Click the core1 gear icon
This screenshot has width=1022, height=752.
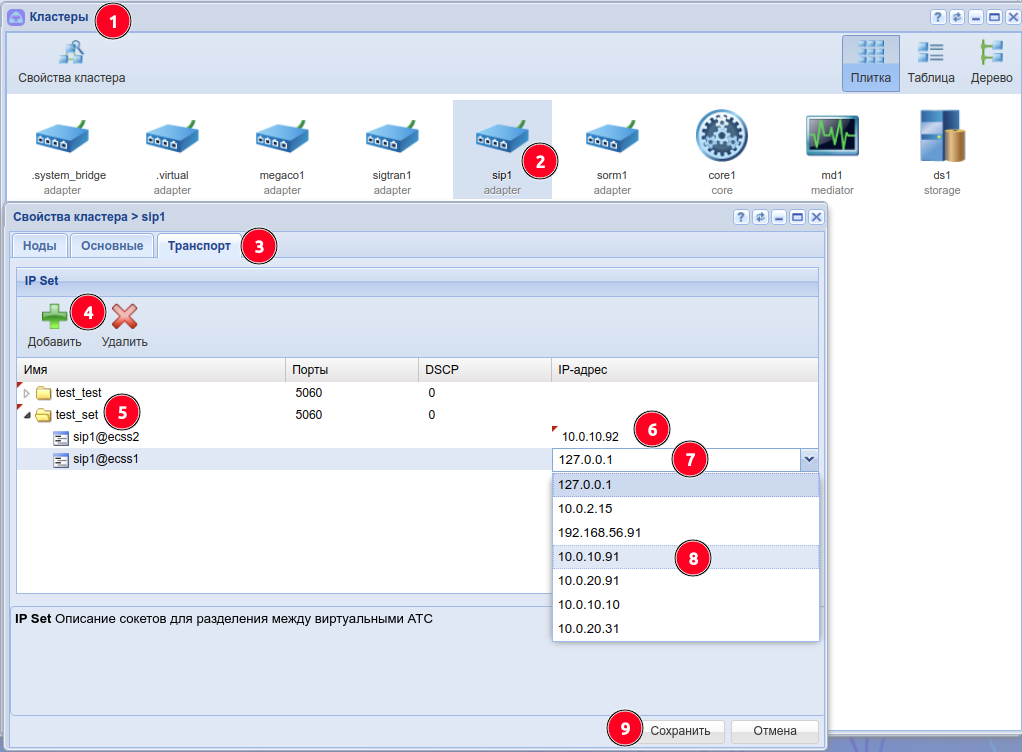[x=721, y=136]
